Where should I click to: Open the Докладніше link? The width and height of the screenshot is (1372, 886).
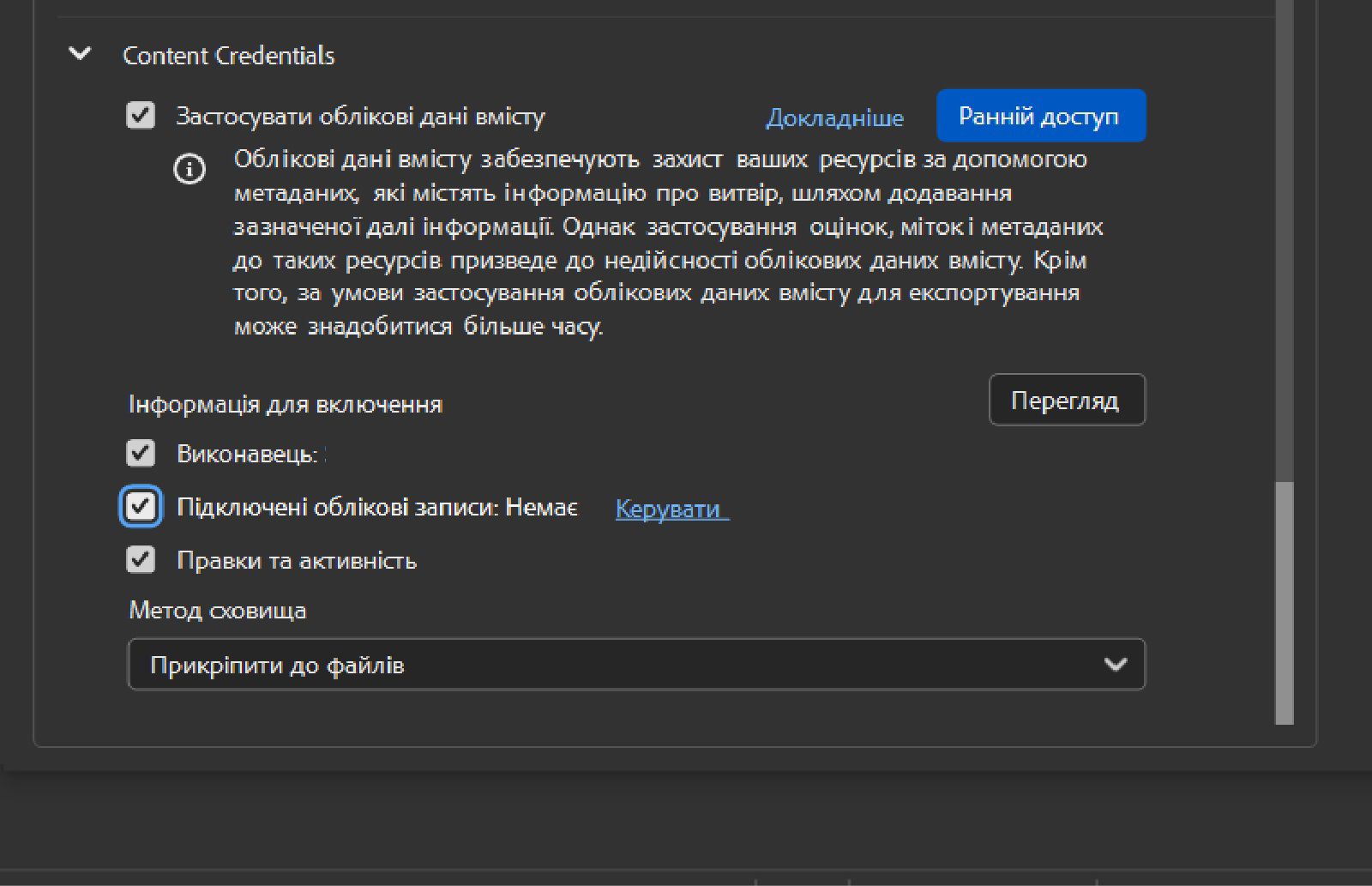coord(834,118)
